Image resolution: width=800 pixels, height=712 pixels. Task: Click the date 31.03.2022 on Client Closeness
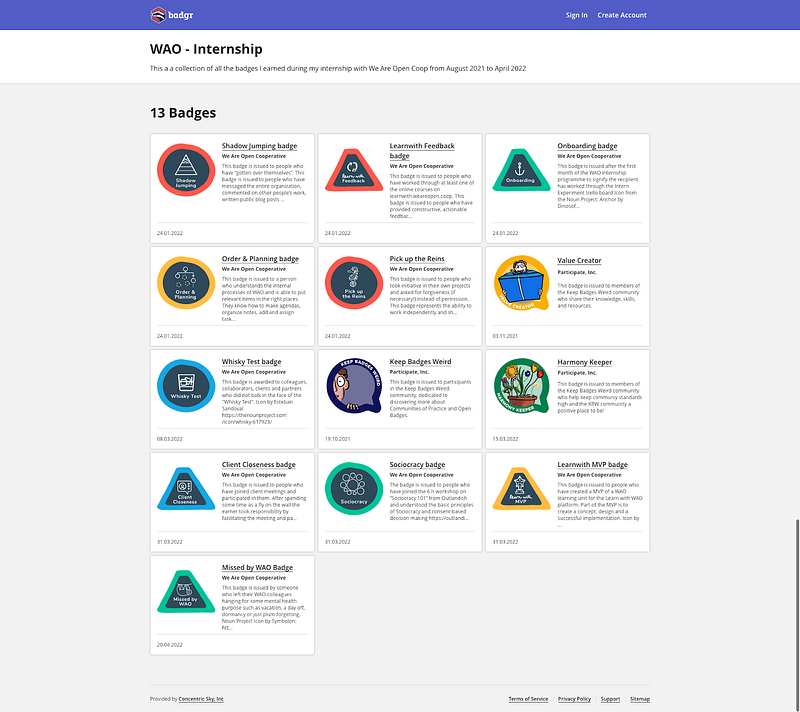[x=169, y=542]
